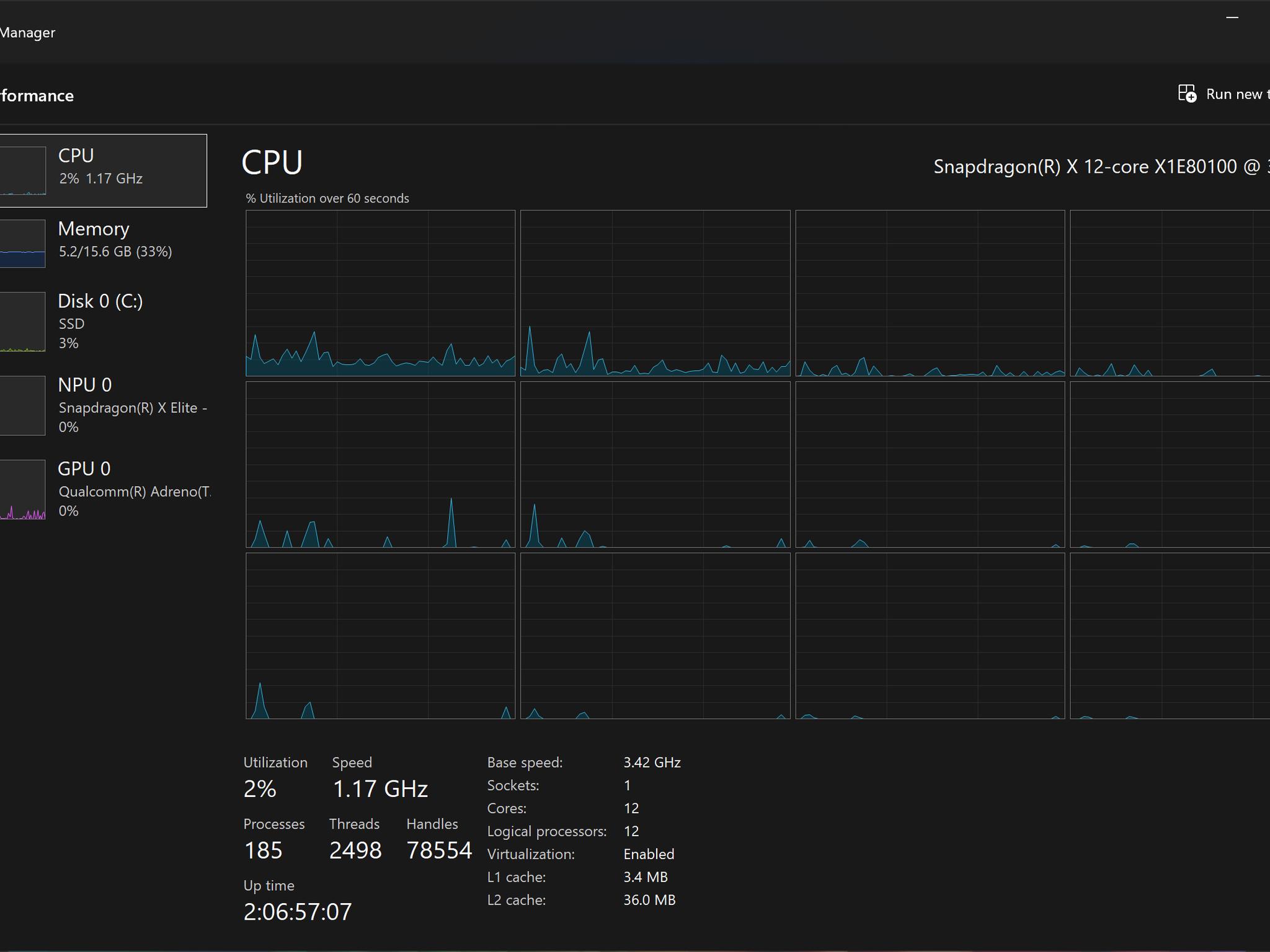The width and height of the screenshot is (1270, 952).
Task: Click the middle-row first core graph
Action: (381, 465)
